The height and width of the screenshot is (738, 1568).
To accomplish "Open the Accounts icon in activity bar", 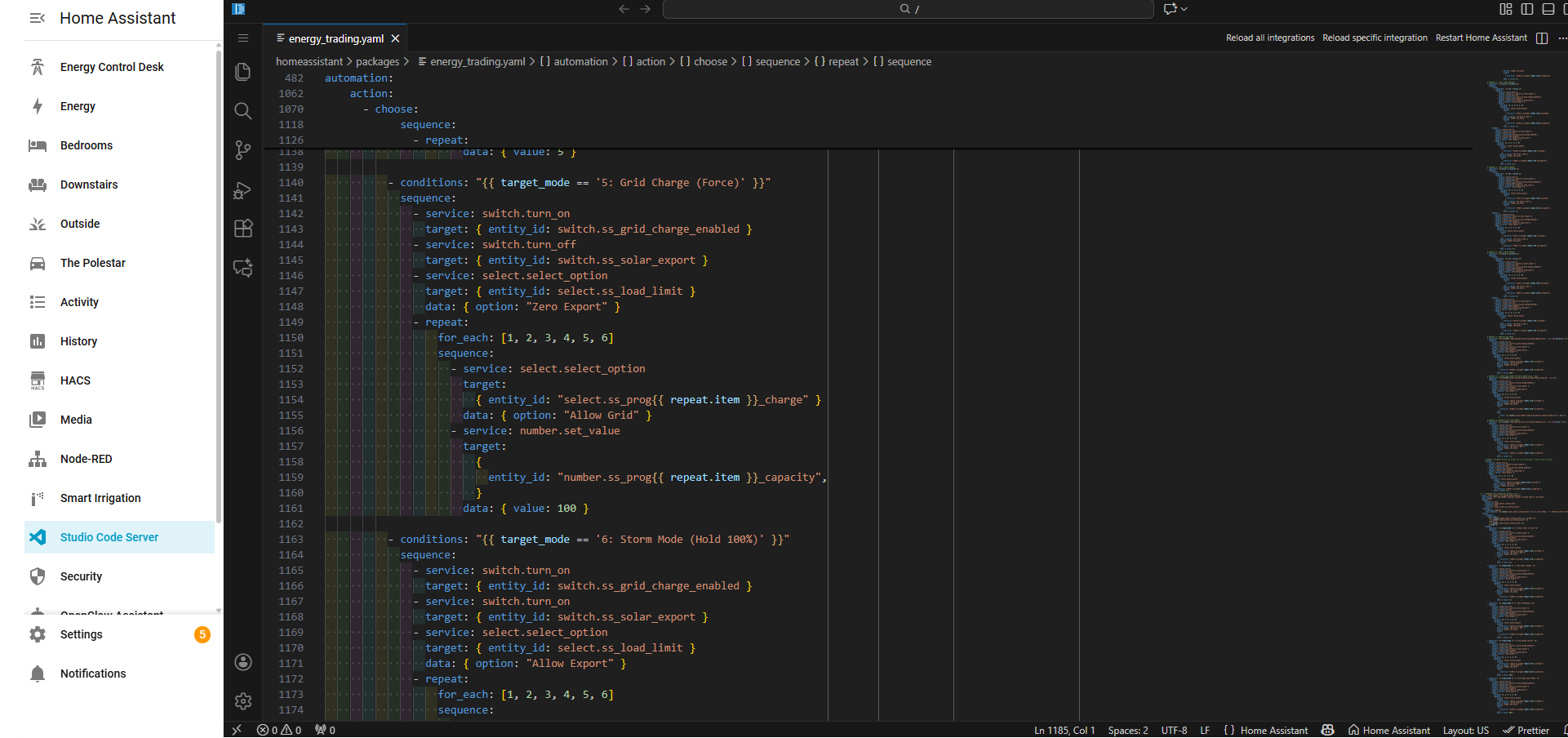I will tap(242, 662).
